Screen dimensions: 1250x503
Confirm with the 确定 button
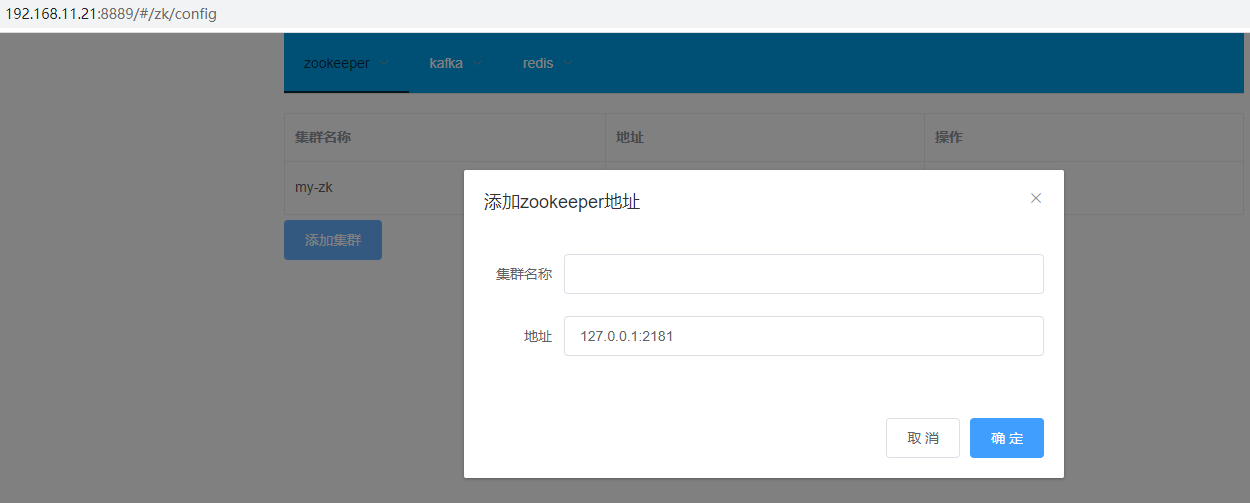point(1007,438)
